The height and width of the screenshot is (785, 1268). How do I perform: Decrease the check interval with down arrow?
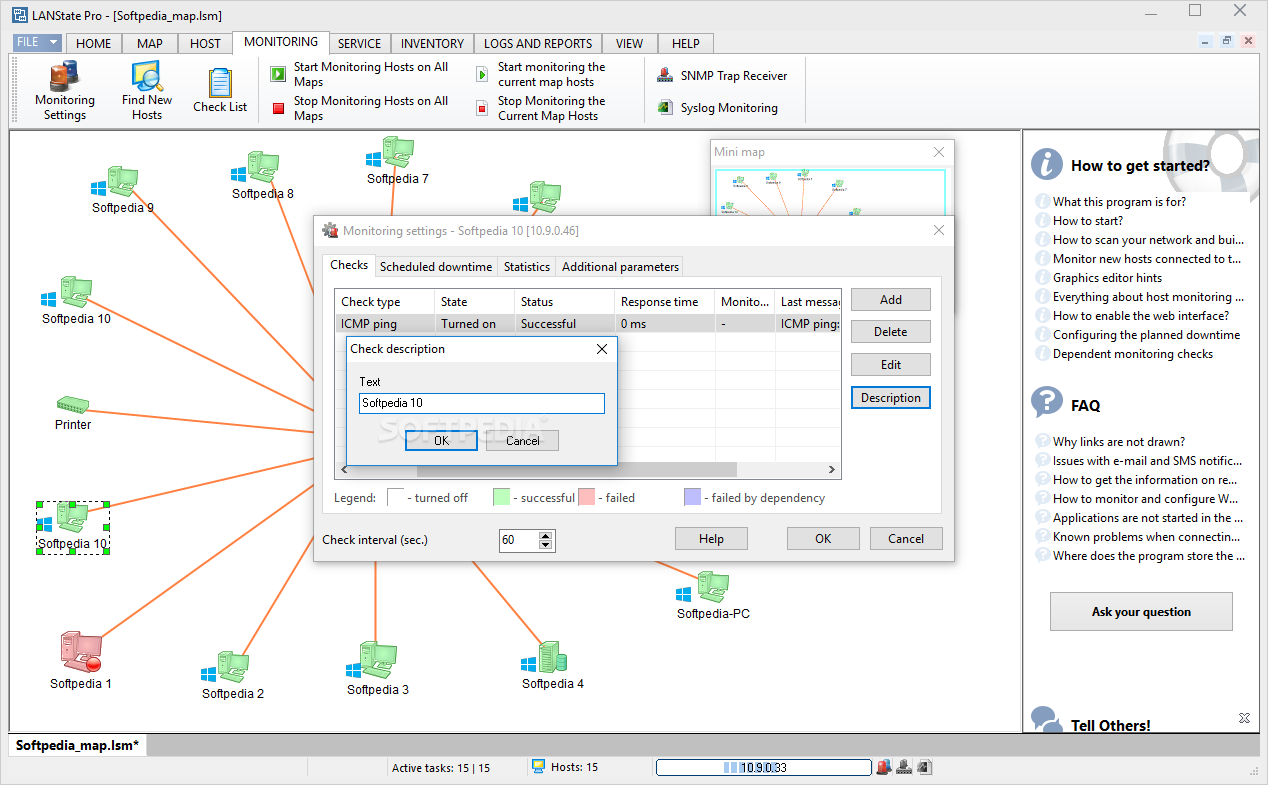tap(545, 545)
